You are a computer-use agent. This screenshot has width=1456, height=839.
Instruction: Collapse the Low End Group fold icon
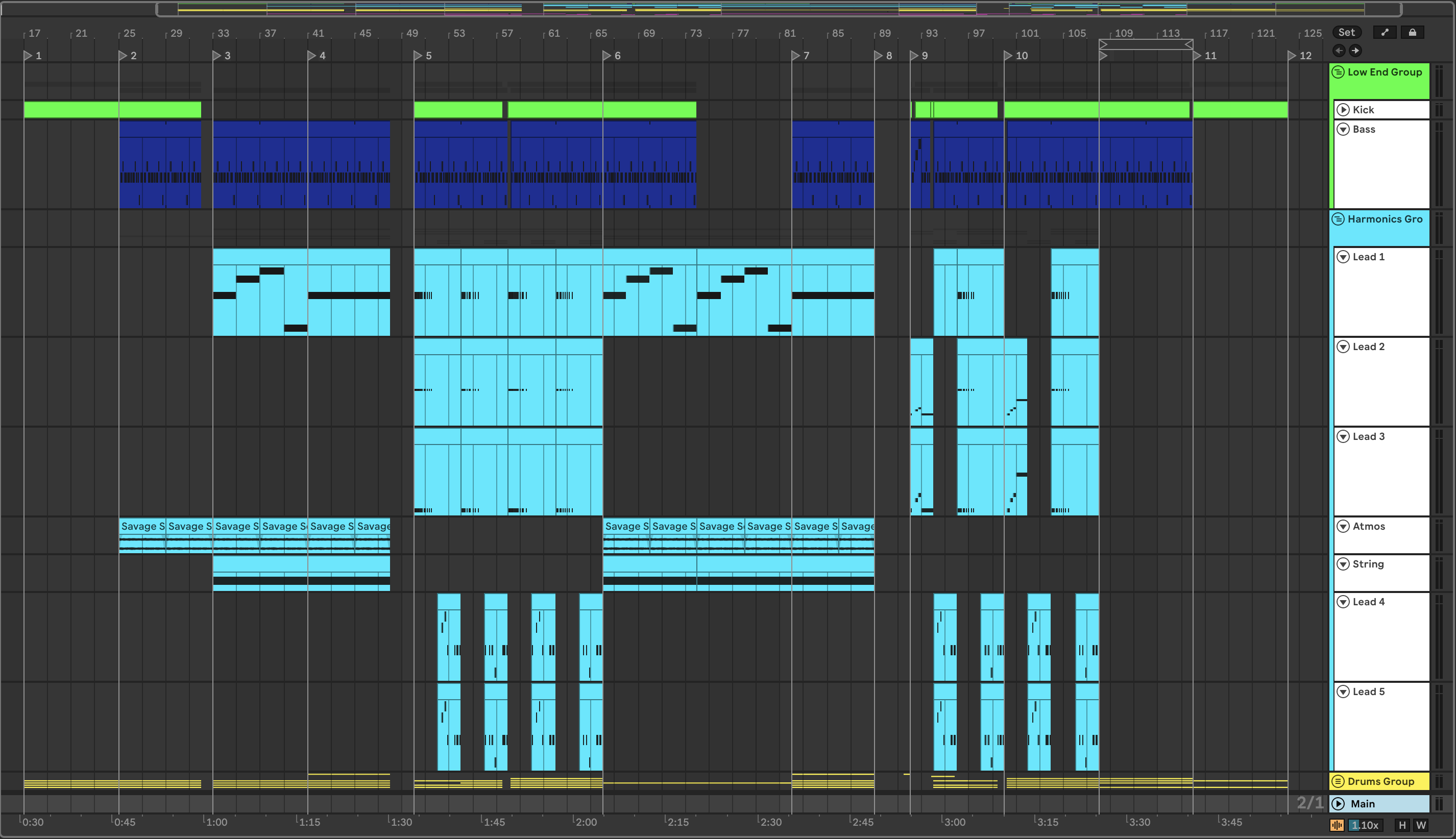coord(1339,72)
